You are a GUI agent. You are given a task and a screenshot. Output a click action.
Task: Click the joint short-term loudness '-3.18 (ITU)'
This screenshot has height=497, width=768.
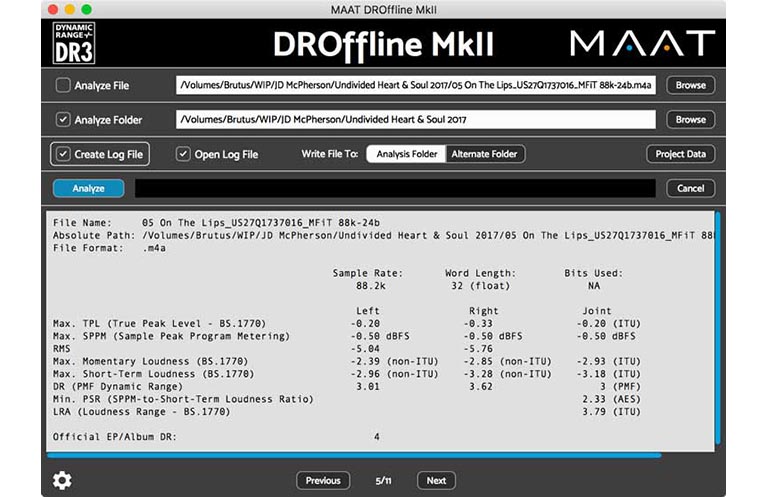pyautogui.click(x=608, y=374)
